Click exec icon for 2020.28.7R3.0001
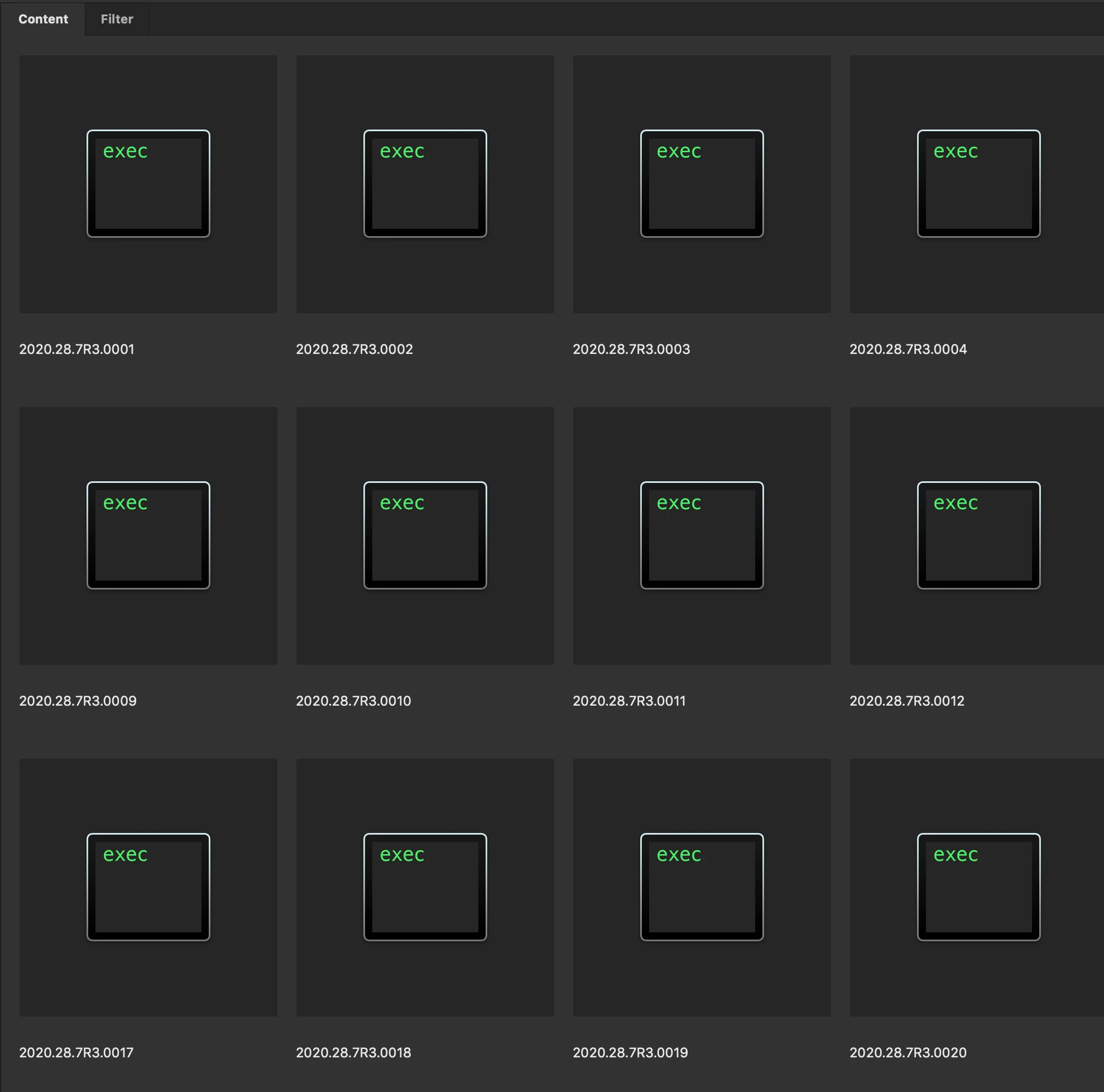This screenshot has width=1104, height=1092. point(148,184)
